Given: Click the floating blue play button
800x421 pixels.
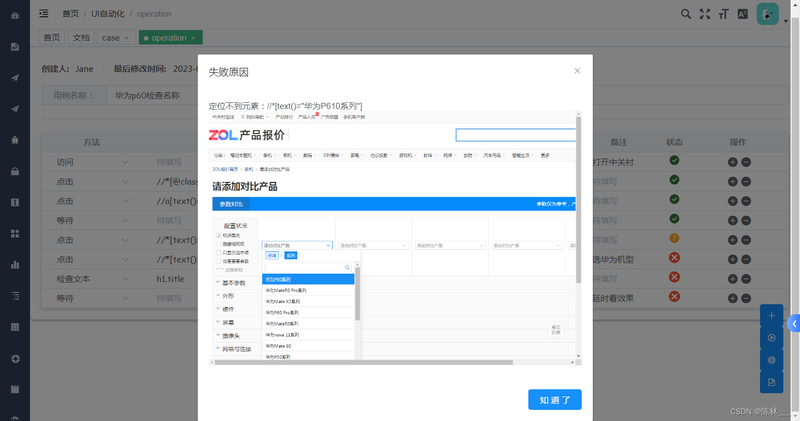Looking at the screenshot, I should [771, 338].
